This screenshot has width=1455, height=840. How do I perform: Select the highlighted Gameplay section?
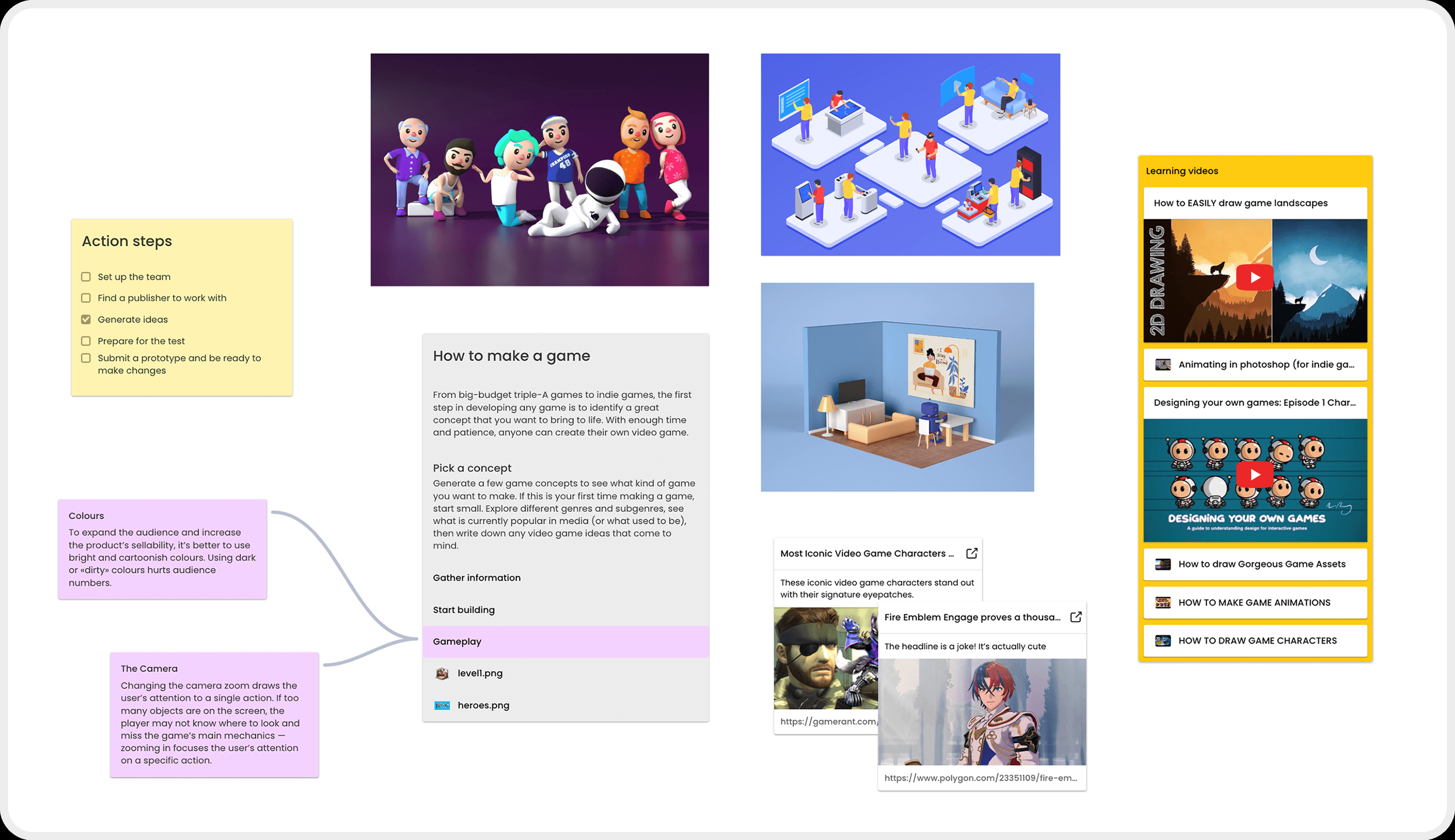pos(565,642)
